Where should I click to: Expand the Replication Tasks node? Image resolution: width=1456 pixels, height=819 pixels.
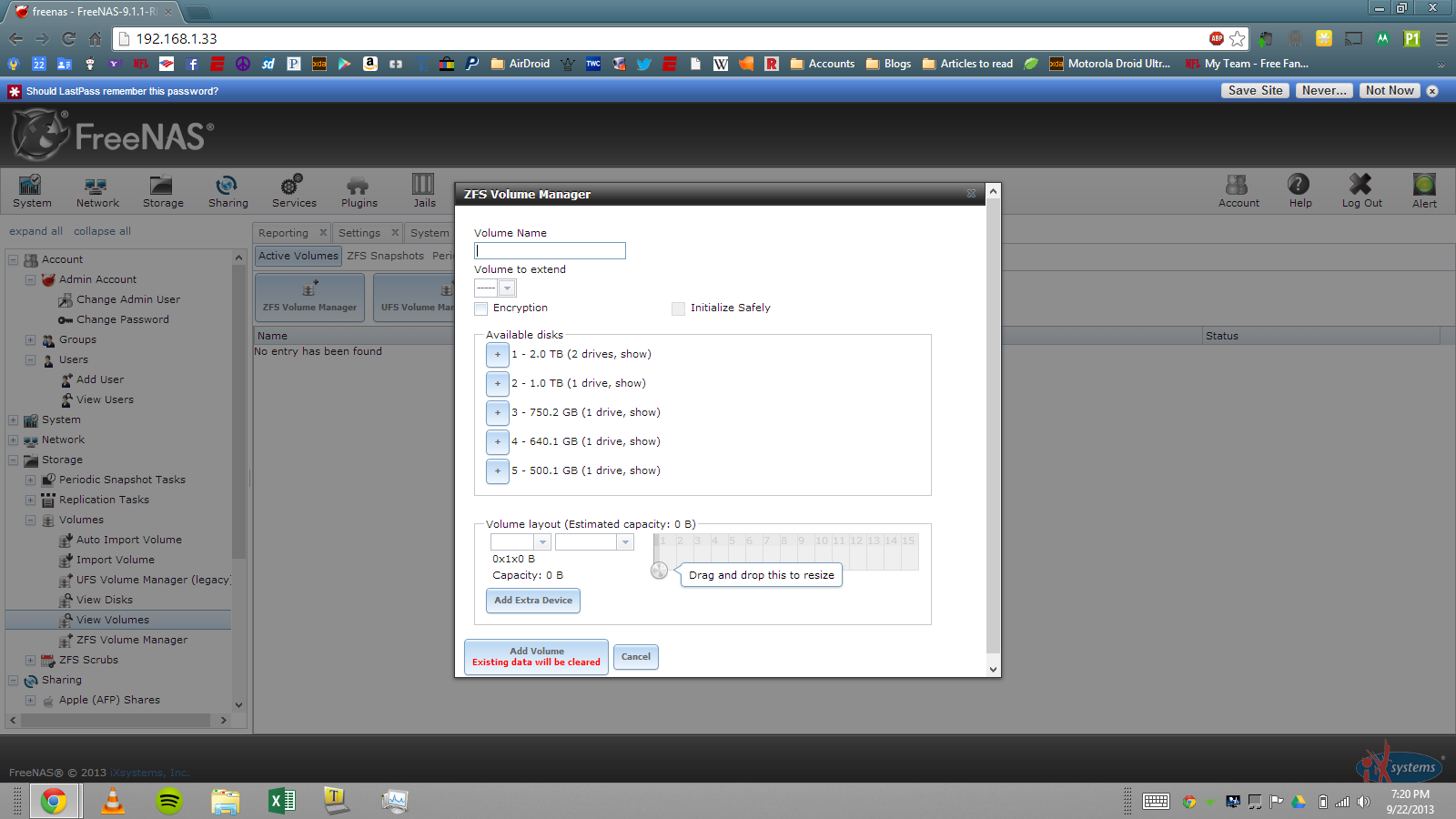pyautogui.click(x=30, y=500)
